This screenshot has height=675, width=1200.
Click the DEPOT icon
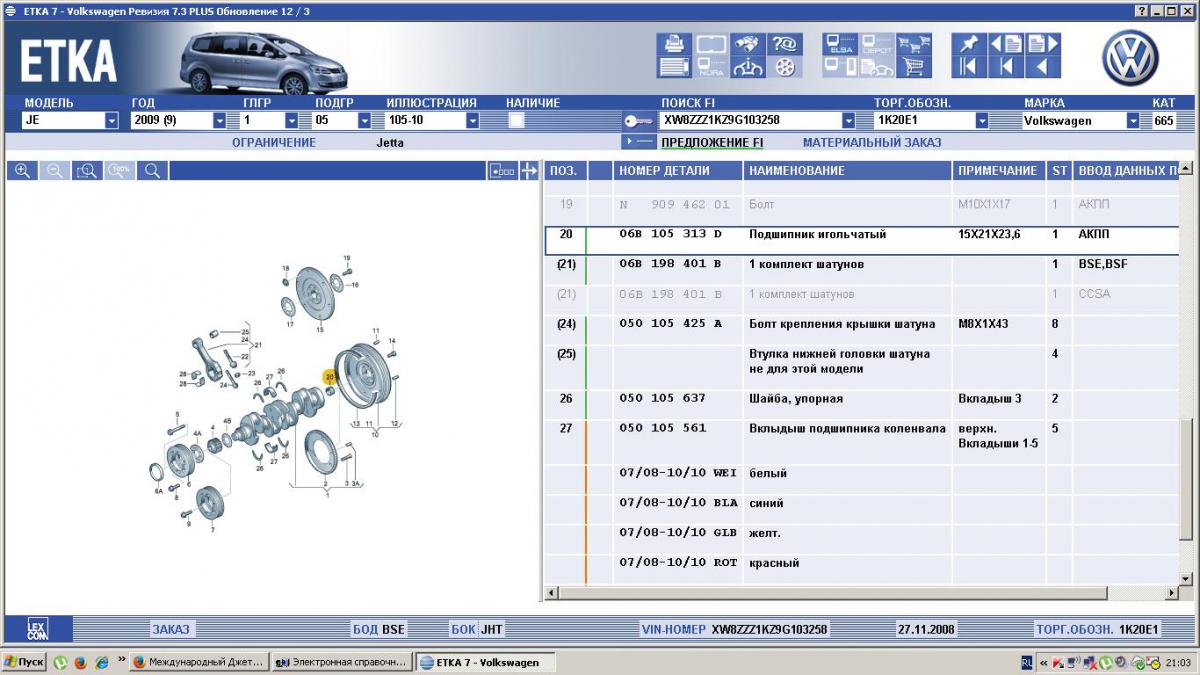(875, 44)
